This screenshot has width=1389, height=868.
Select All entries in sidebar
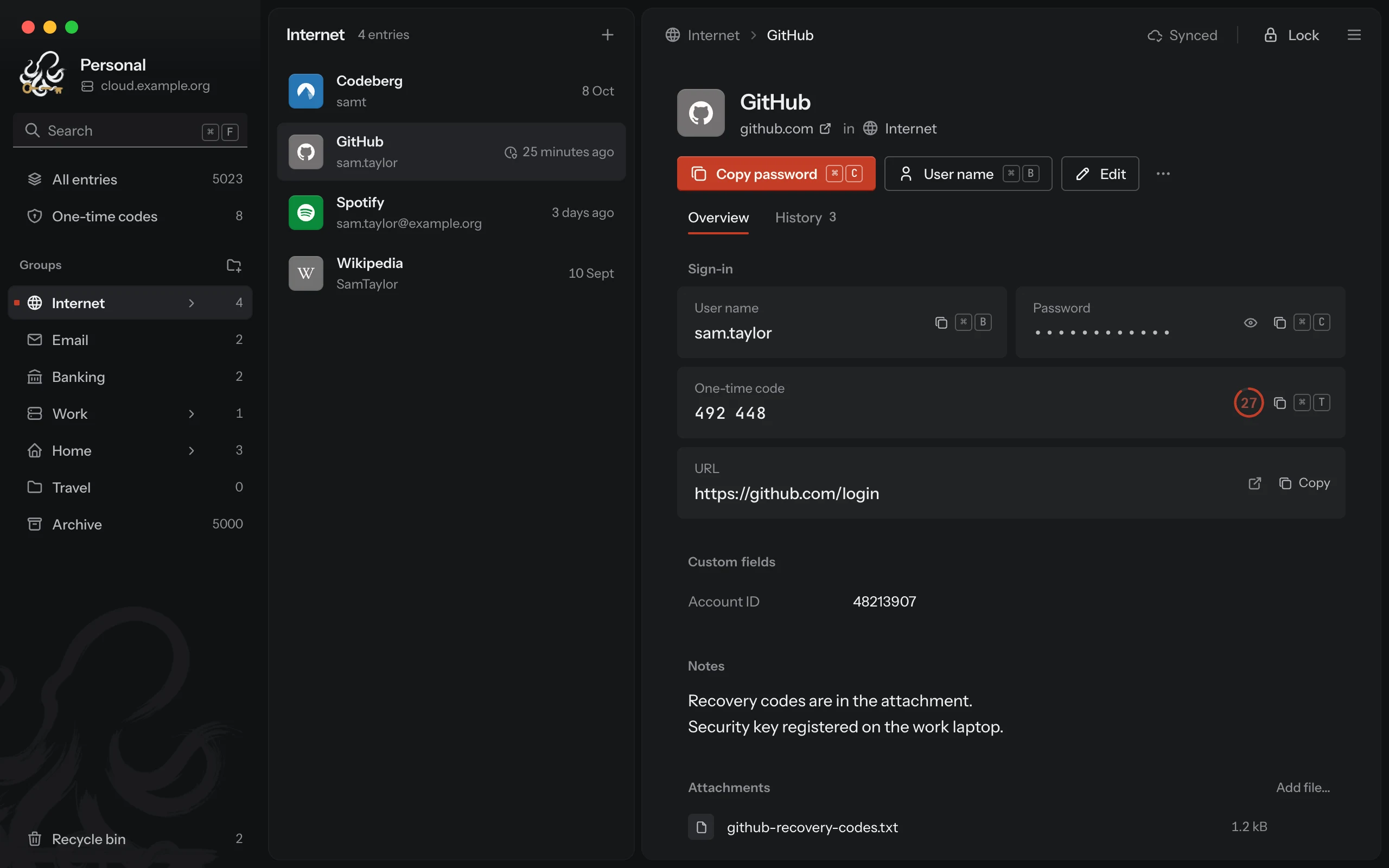click(x=130, y=179)
